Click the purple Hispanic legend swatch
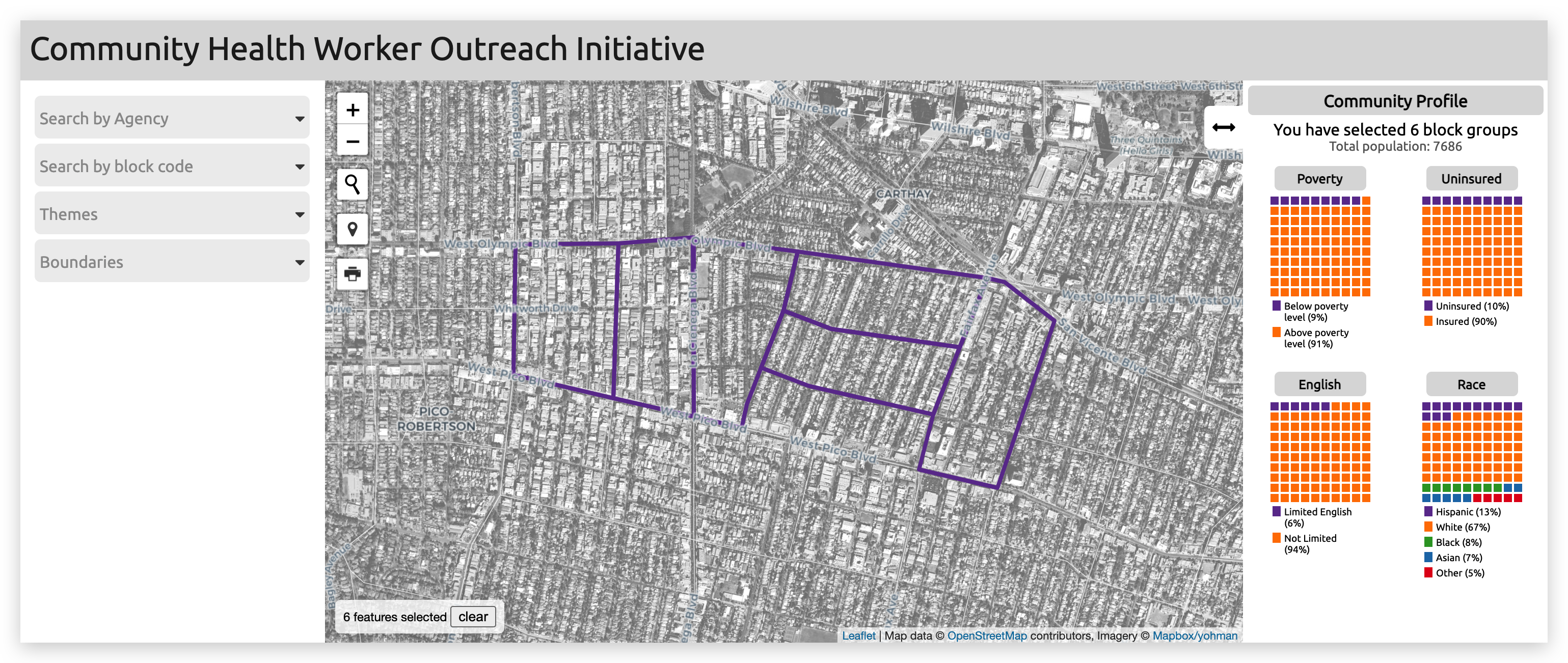The image size is (1568, 663). tap(1428, 512)
